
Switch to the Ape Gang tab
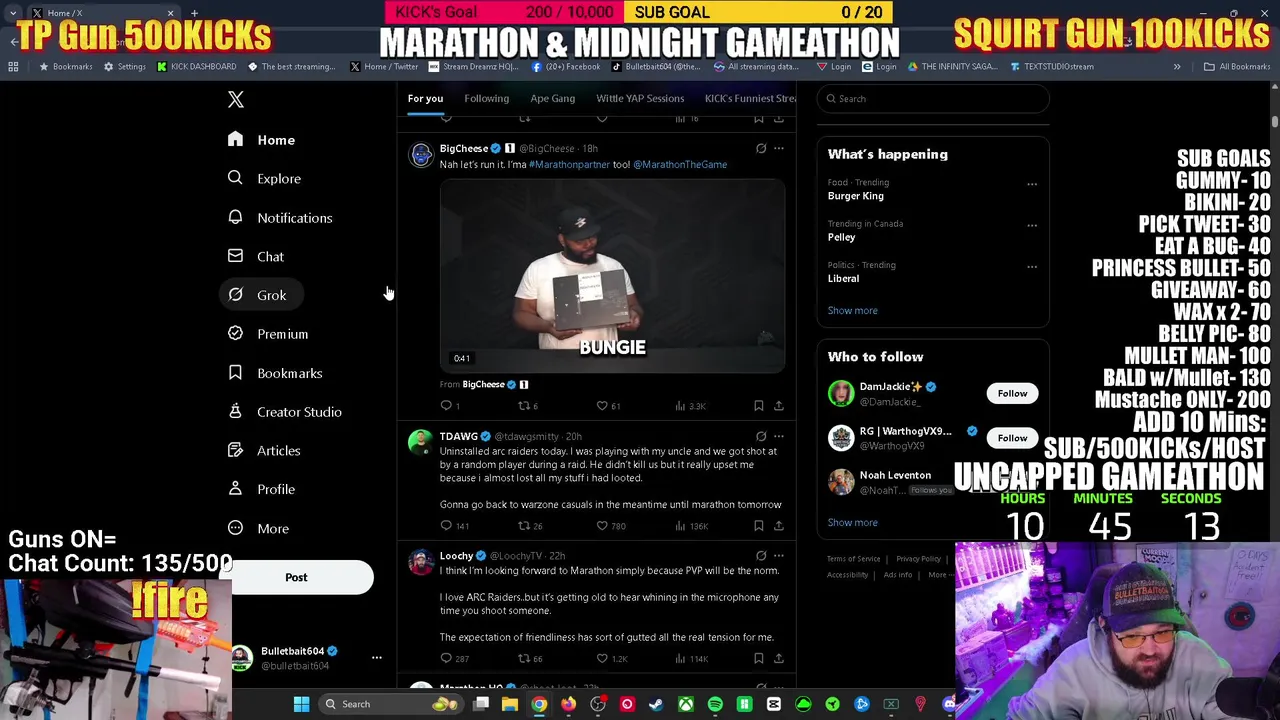552,98
